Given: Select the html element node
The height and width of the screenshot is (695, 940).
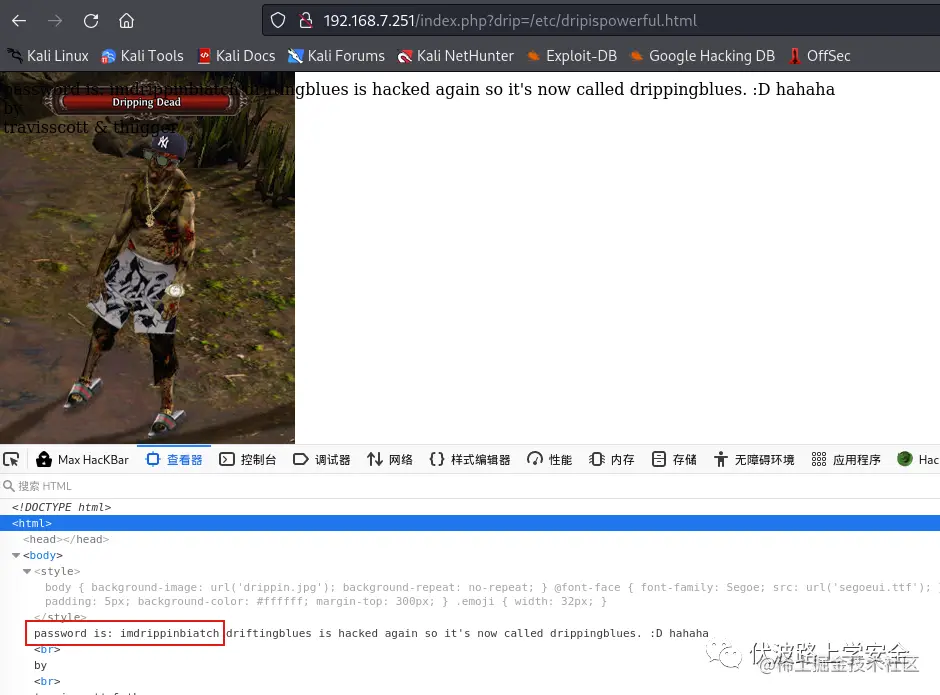Looking at the screenshot, I should tap(470, 523).
